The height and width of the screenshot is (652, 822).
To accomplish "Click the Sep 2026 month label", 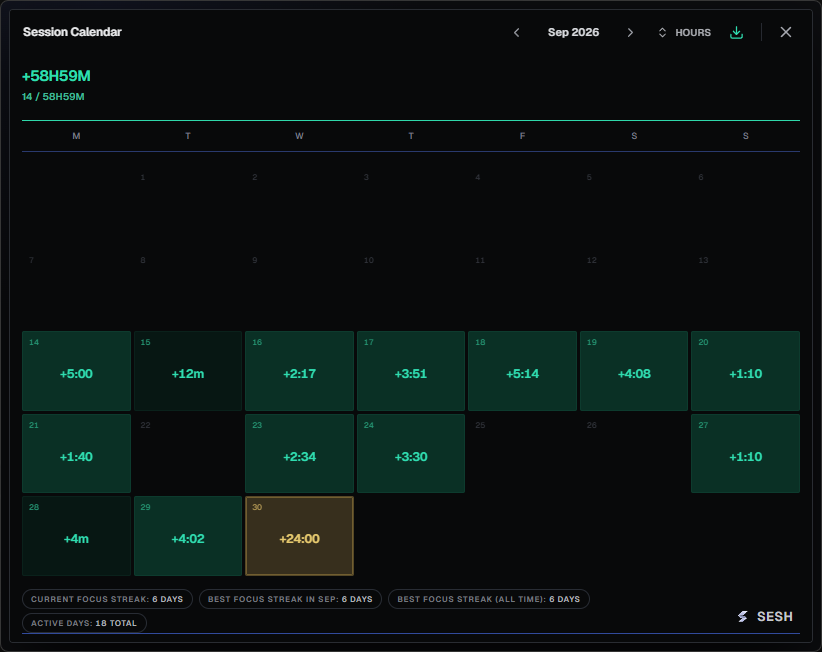I will click(x=573, y=32).
